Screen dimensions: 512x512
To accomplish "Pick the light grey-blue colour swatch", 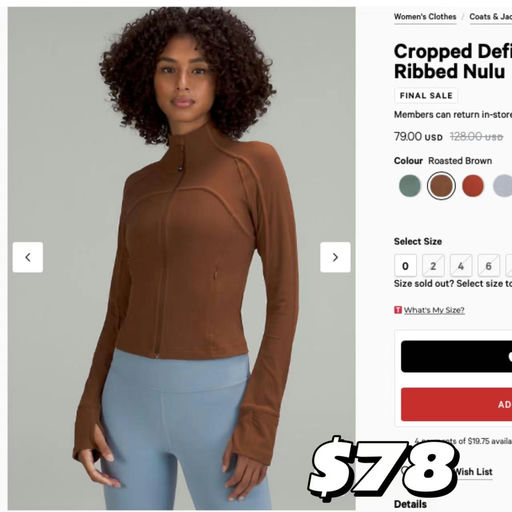I will [x=503, y=185].
